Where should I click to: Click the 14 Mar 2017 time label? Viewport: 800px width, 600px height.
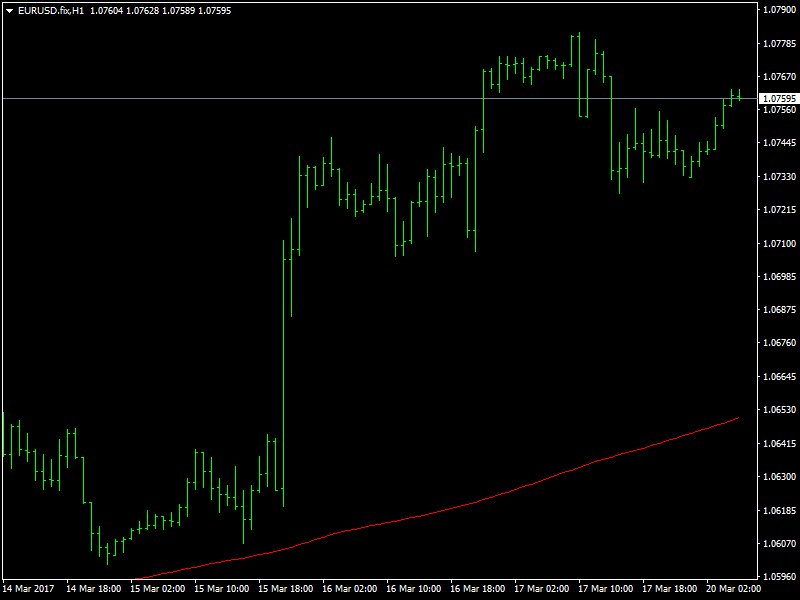[28, 589]
